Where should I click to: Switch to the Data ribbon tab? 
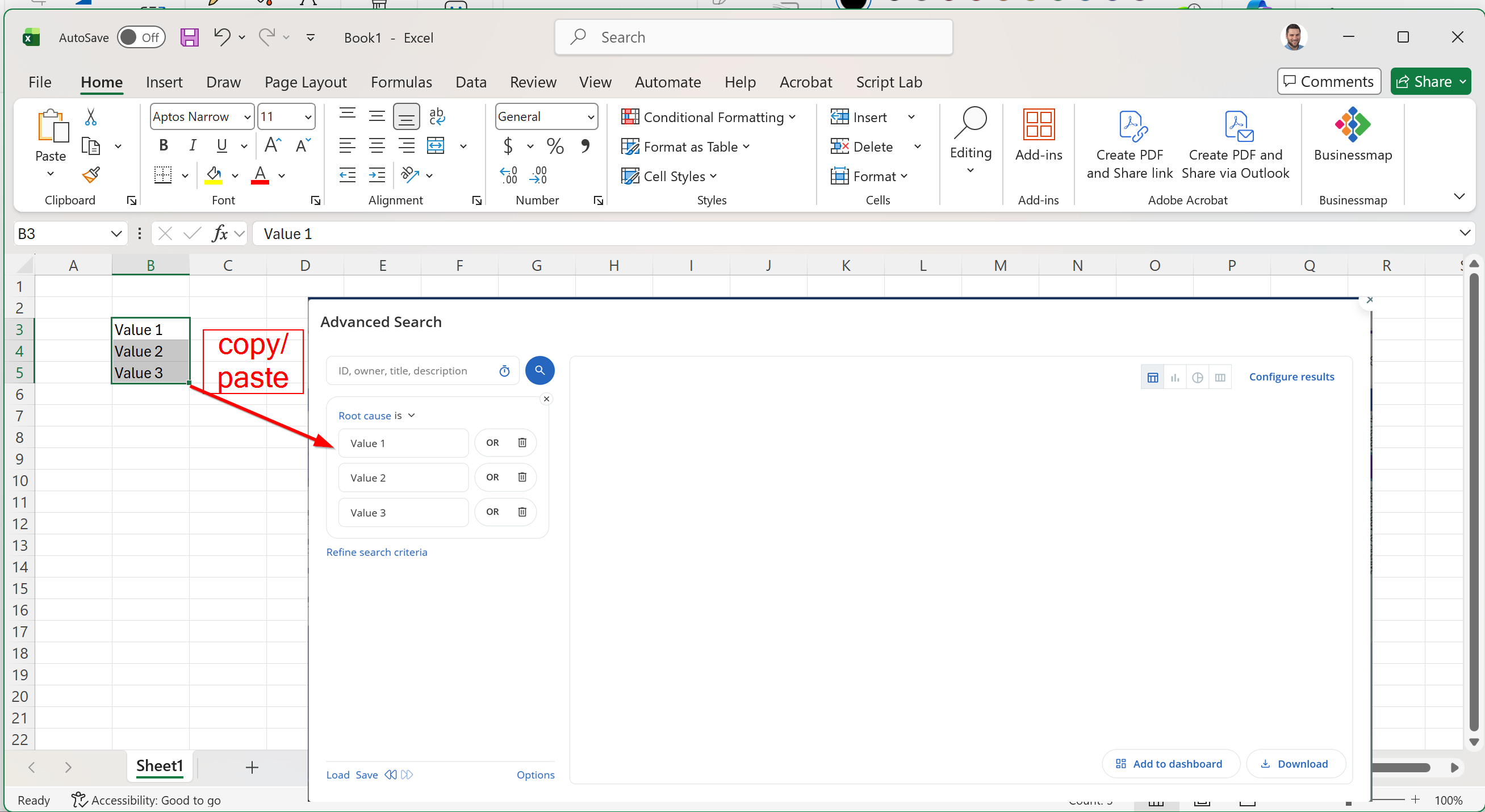[470, 82]
